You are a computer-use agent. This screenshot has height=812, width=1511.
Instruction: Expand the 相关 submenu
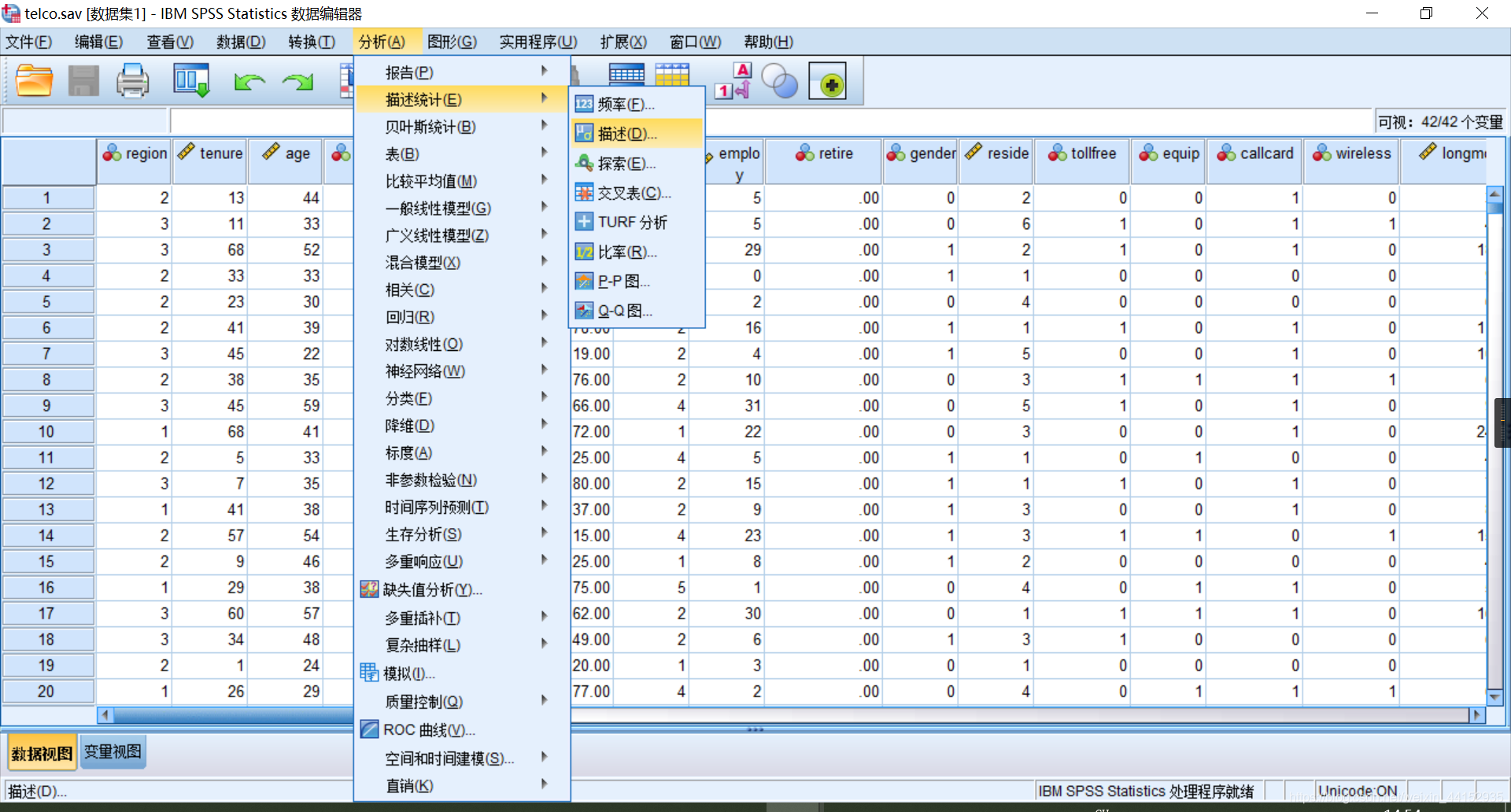tap(462, 290)
